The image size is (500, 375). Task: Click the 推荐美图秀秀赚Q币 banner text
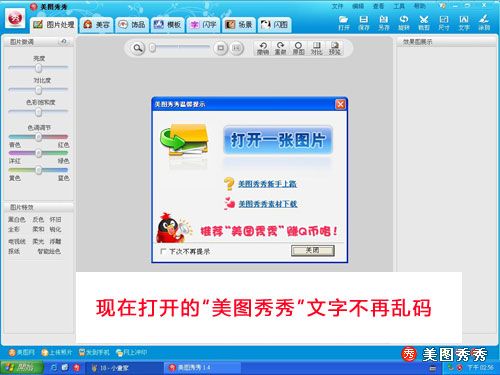point(269,231)
